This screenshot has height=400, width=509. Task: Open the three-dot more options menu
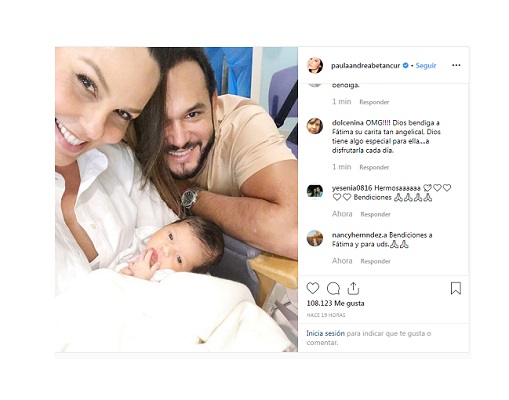tap(456, 65)
